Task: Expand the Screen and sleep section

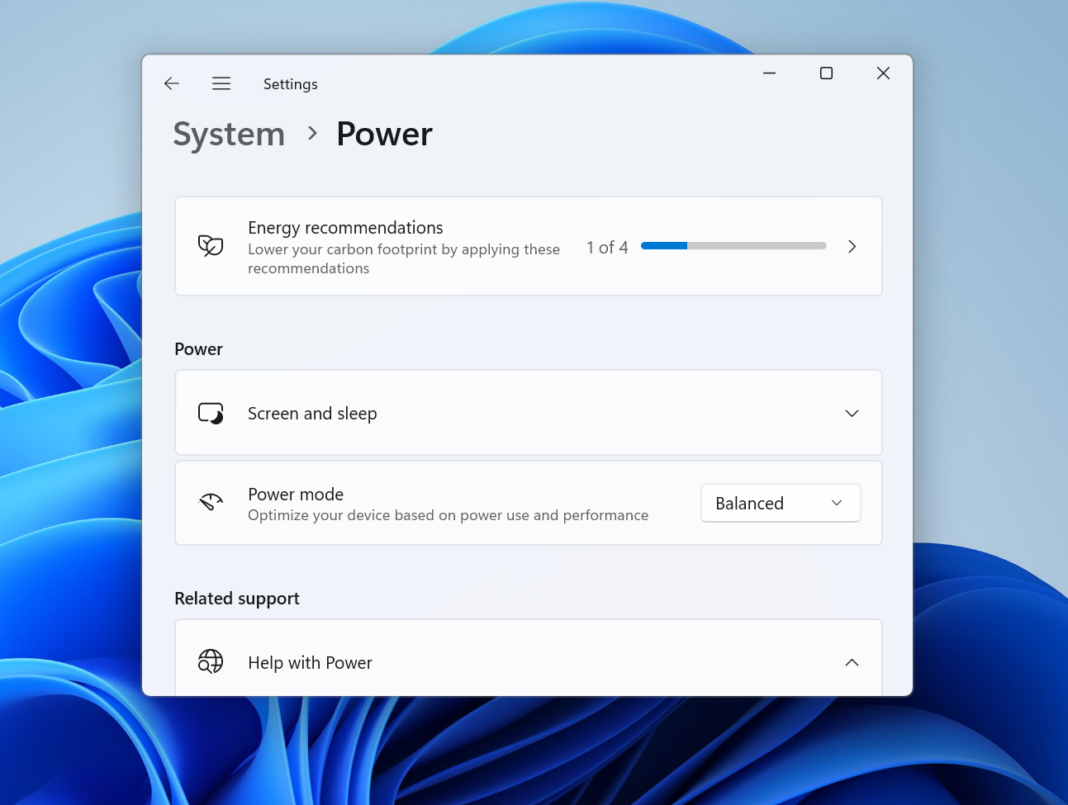Action: click(852, 412)
